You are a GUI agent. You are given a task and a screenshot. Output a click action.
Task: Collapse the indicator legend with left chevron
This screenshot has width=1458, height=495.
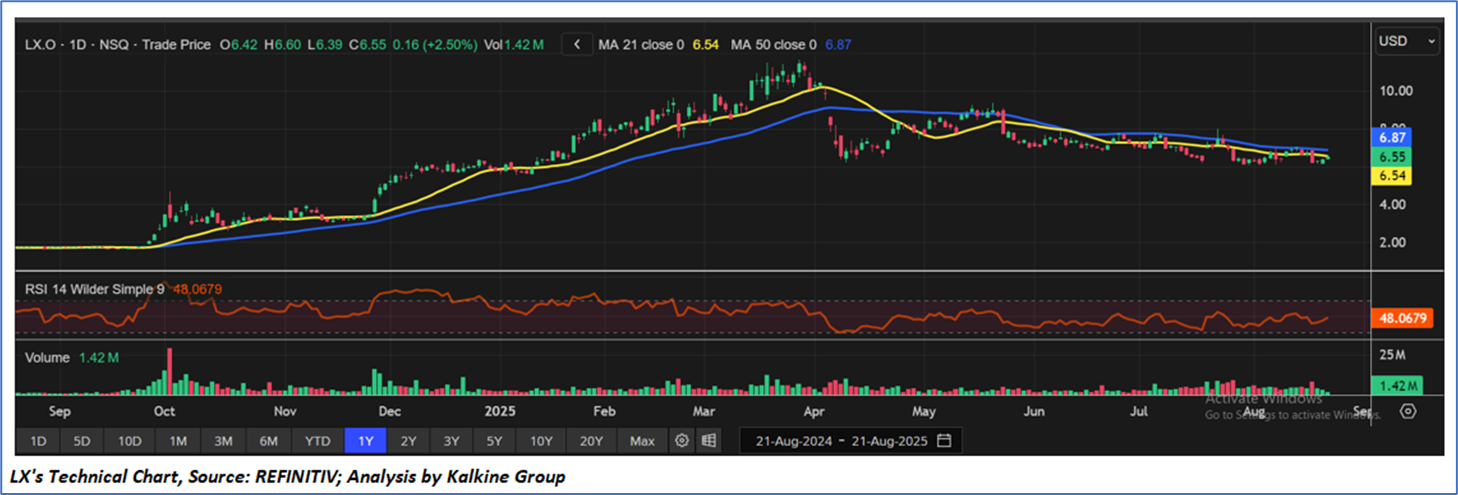(x=576, y=45)
